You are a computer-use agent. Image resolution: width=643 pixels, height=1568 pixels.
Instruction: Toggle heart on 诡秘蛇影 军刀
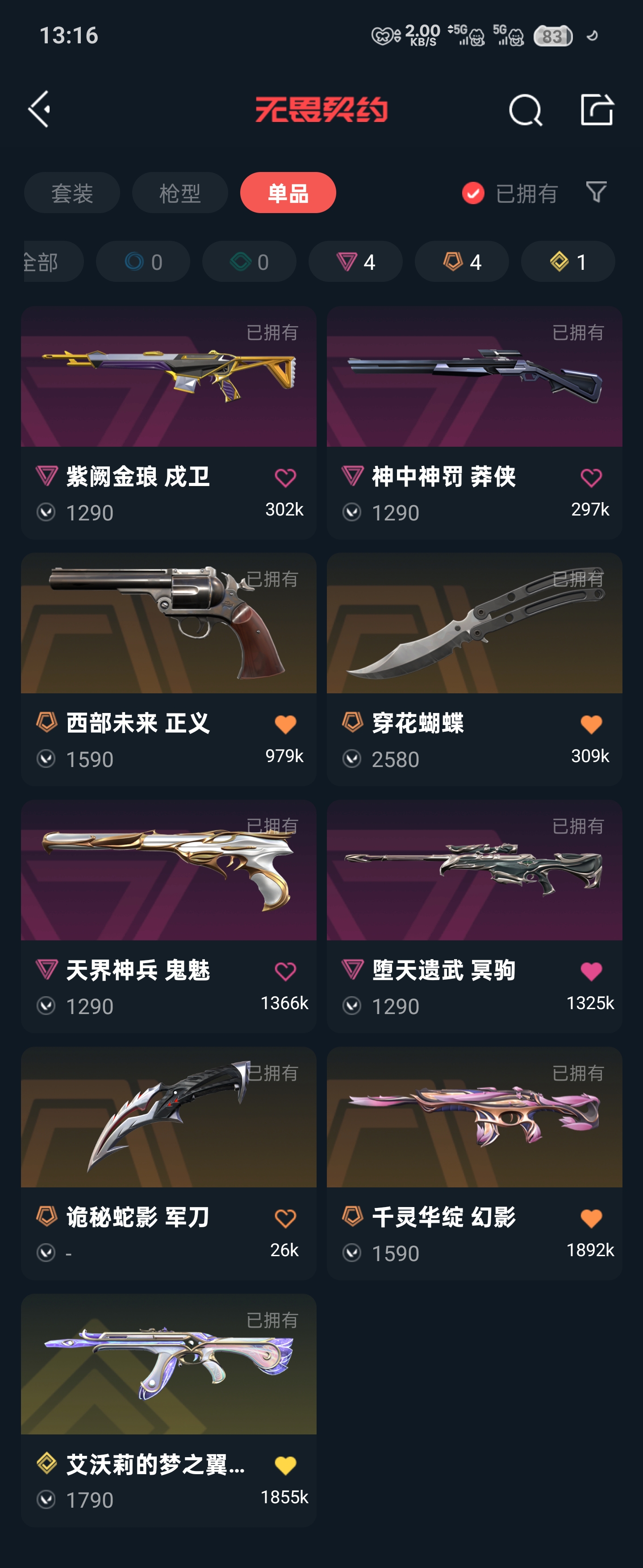pyautogui.click(x=285, y=1219)
